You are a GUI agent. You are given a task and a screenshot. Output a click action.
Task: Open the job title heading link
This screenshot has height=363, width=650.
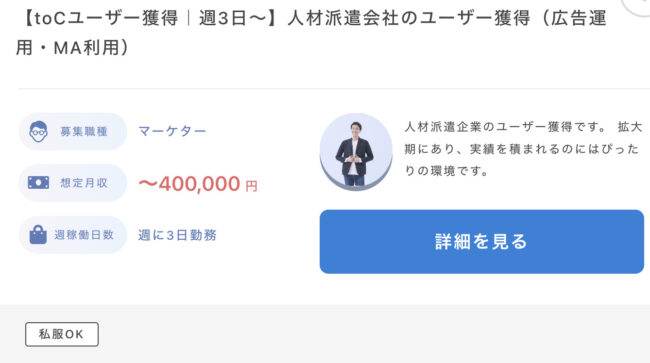pyautogui.click(x=311, y=33)
